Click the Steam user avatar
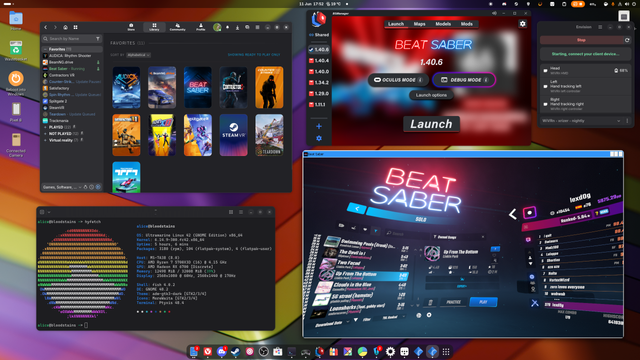640x360 pixels. (x=217, y=27)
